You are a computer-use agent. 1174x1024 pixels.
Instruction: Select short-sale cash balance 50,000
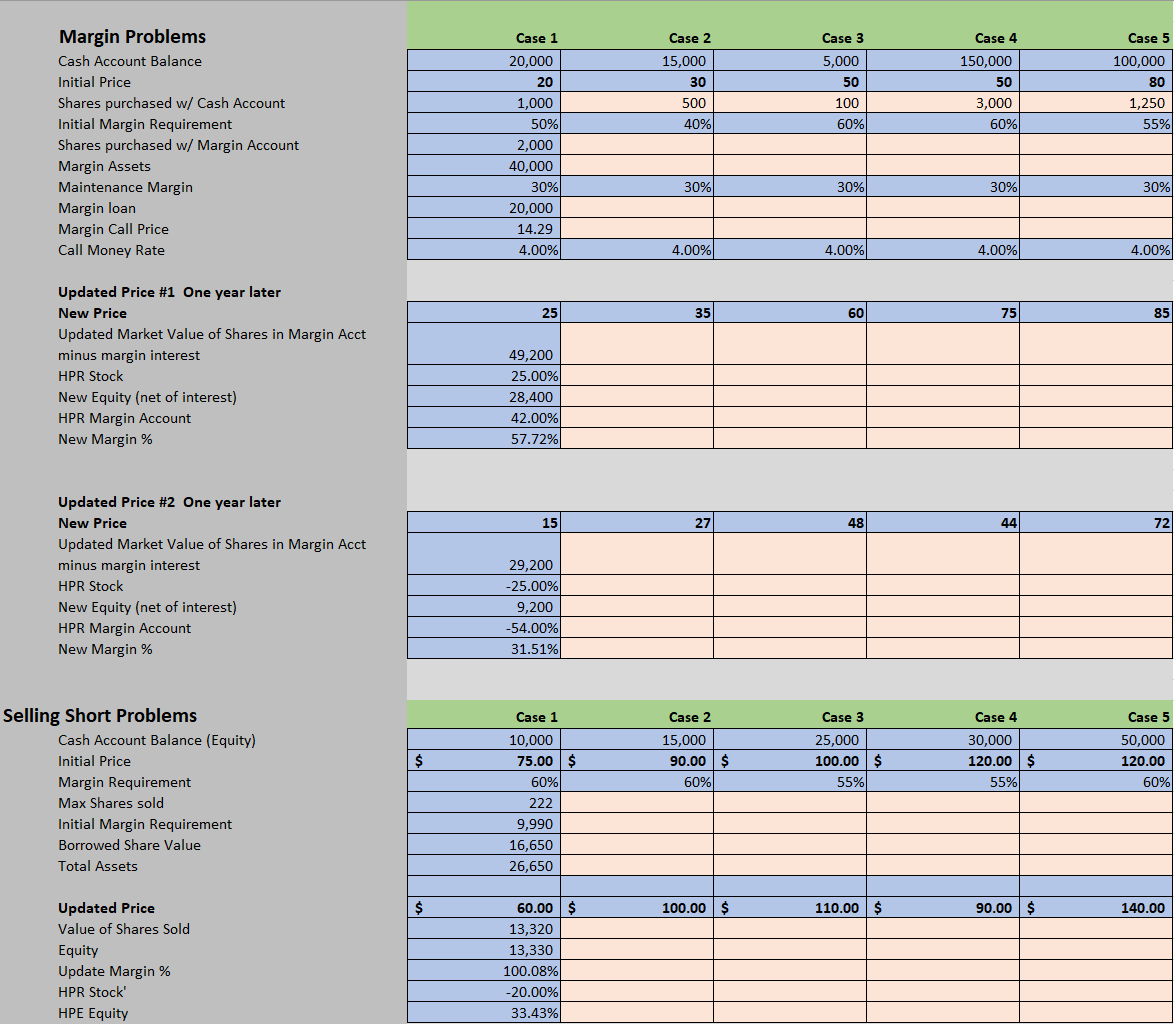1095,740
